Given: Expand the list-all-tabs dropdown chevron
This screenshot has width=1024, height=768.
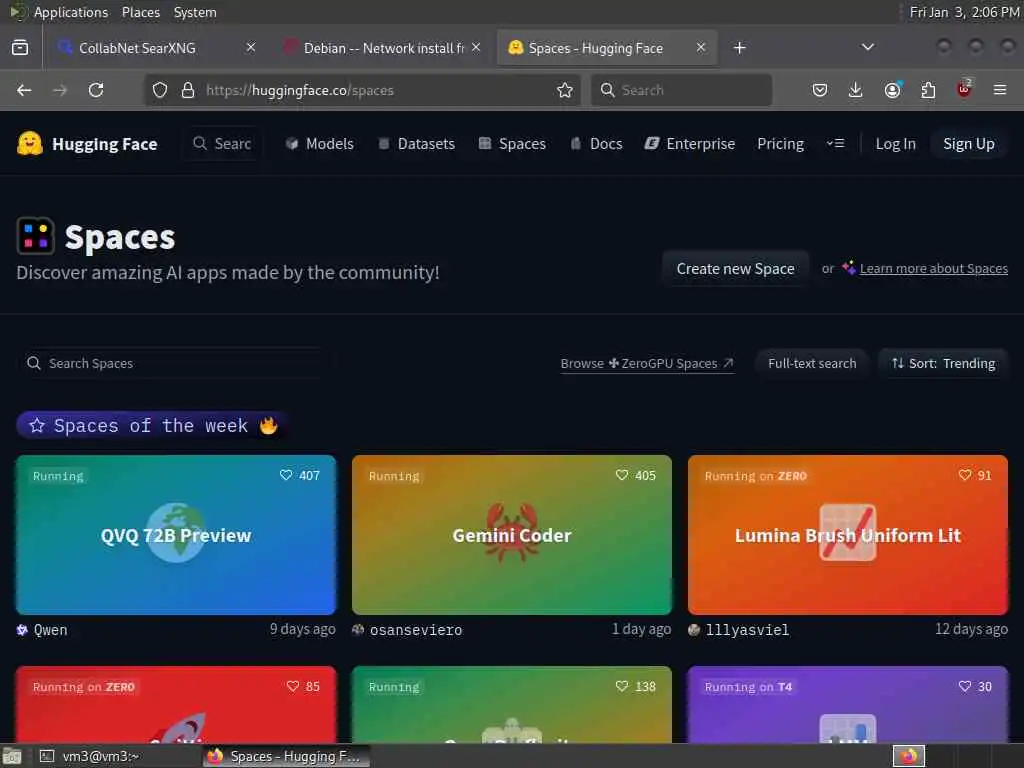Looking at the screenshot, I should coord(867,47).
